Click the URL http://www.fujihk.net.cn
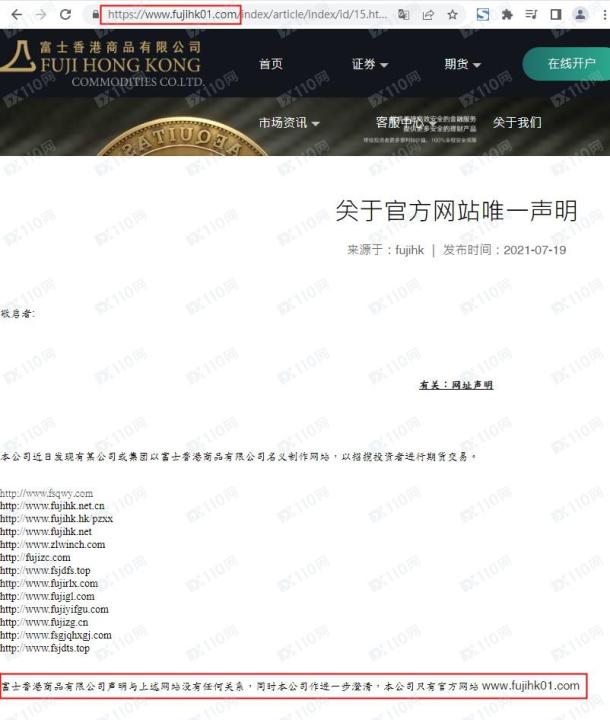This screenshot has width=610, height=720. click(x=52, y=506)
